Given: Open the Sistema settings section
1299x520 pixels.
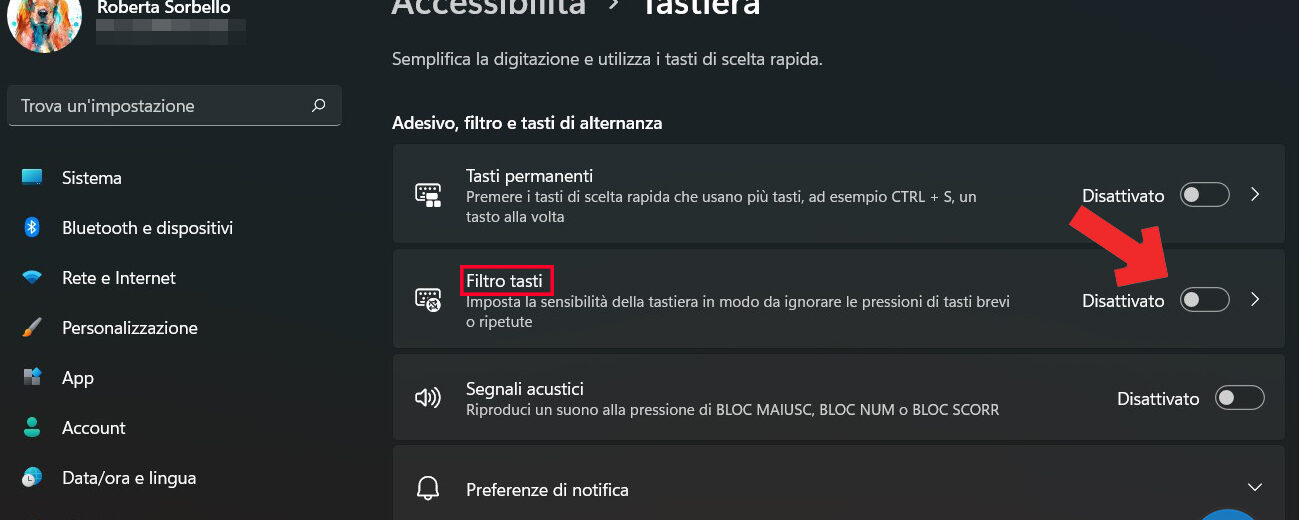Looking at the screenshot, I should [x=92, y=178].
